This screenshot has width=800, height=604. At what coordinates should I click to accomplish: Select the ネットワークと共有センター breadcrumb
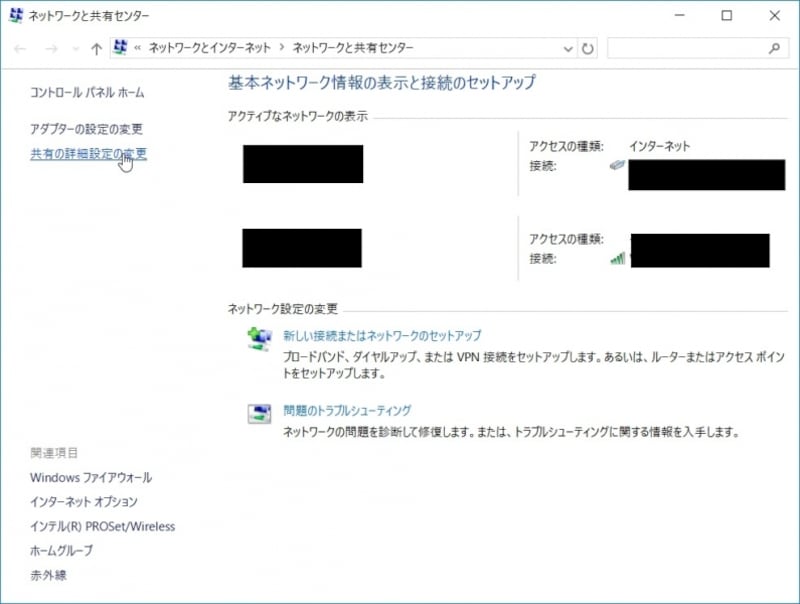(x=352, y=47)
